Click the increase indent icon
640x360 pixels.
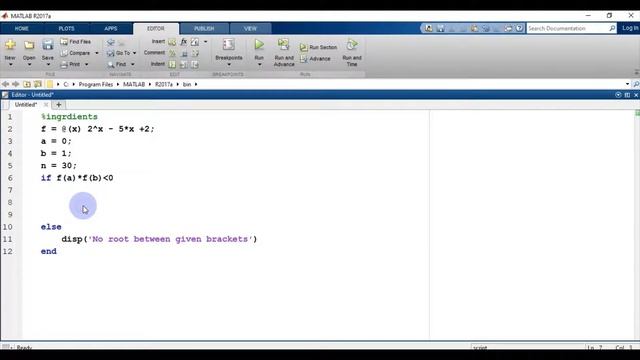tap(184, 64)
